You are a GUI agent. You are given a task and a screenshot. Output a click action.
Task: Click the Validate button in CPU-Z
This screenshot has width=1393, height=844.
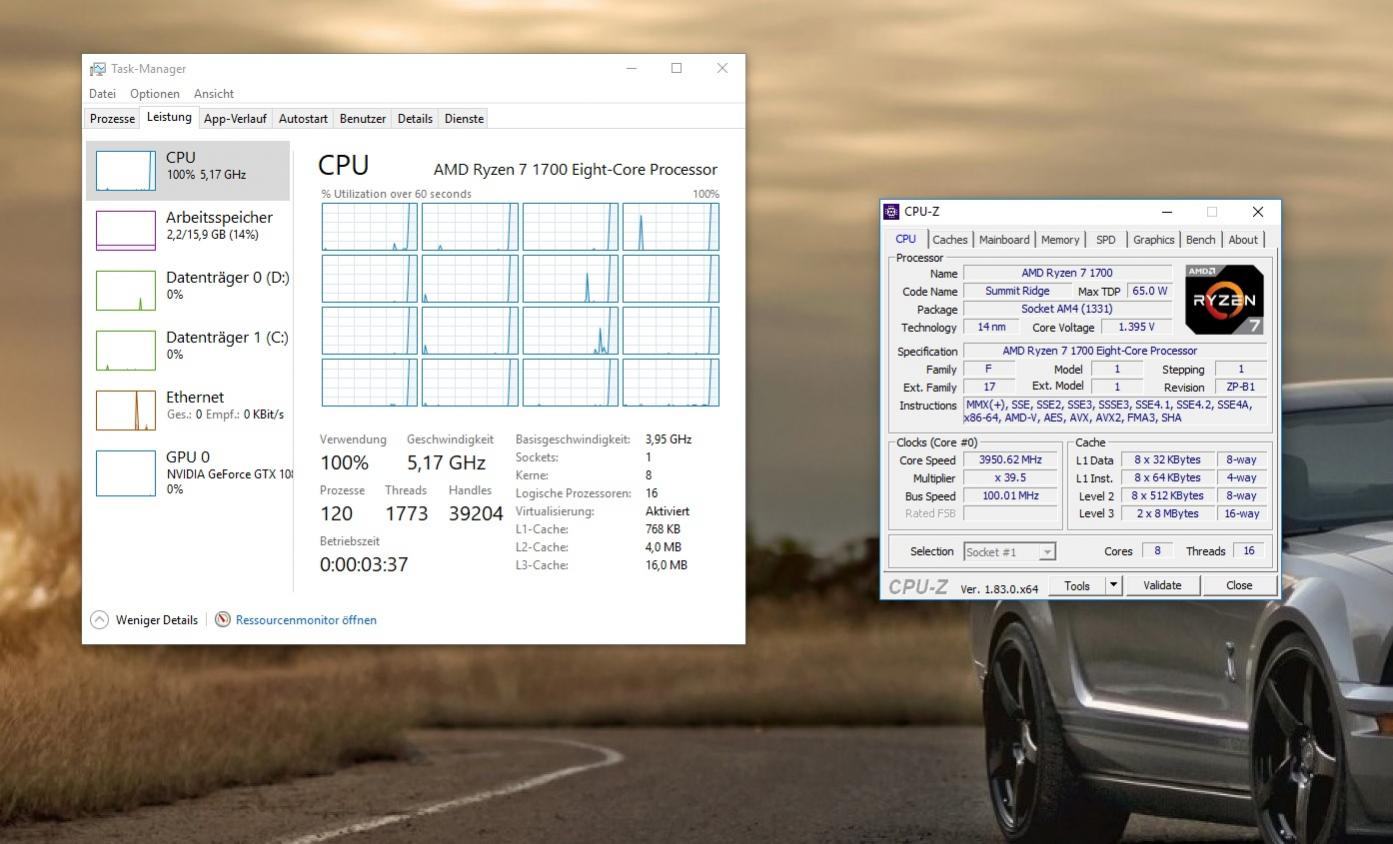(x=1162, y=586)
